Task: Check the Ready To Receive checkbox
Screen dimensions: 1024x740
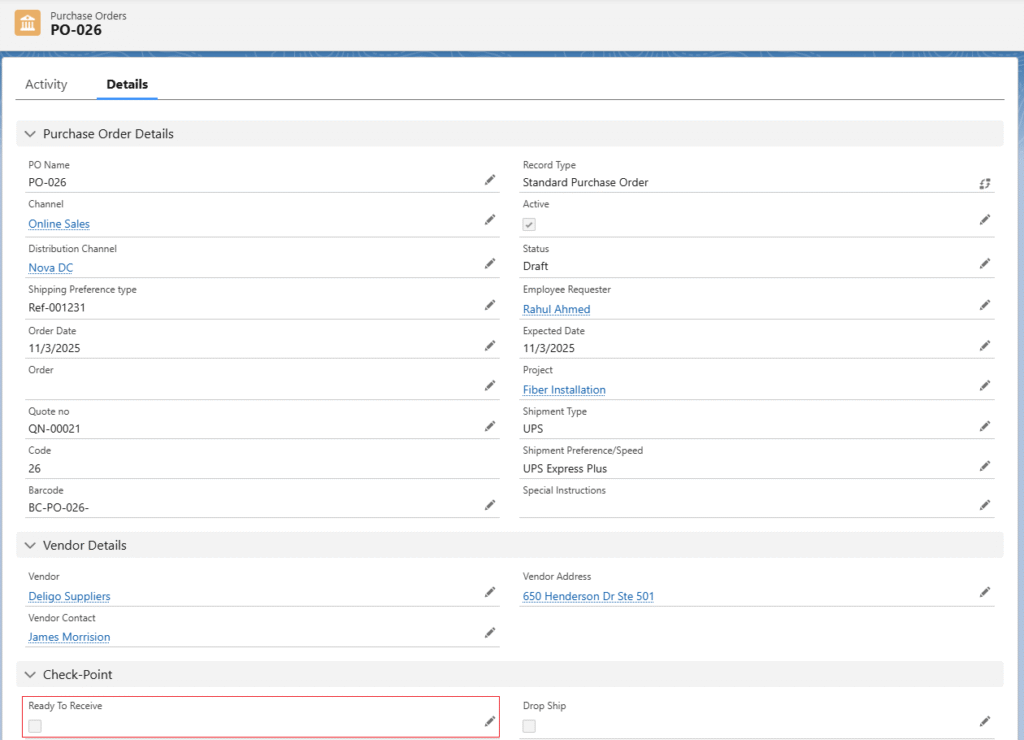Action: pyautogui.click(x=35, y=726)
